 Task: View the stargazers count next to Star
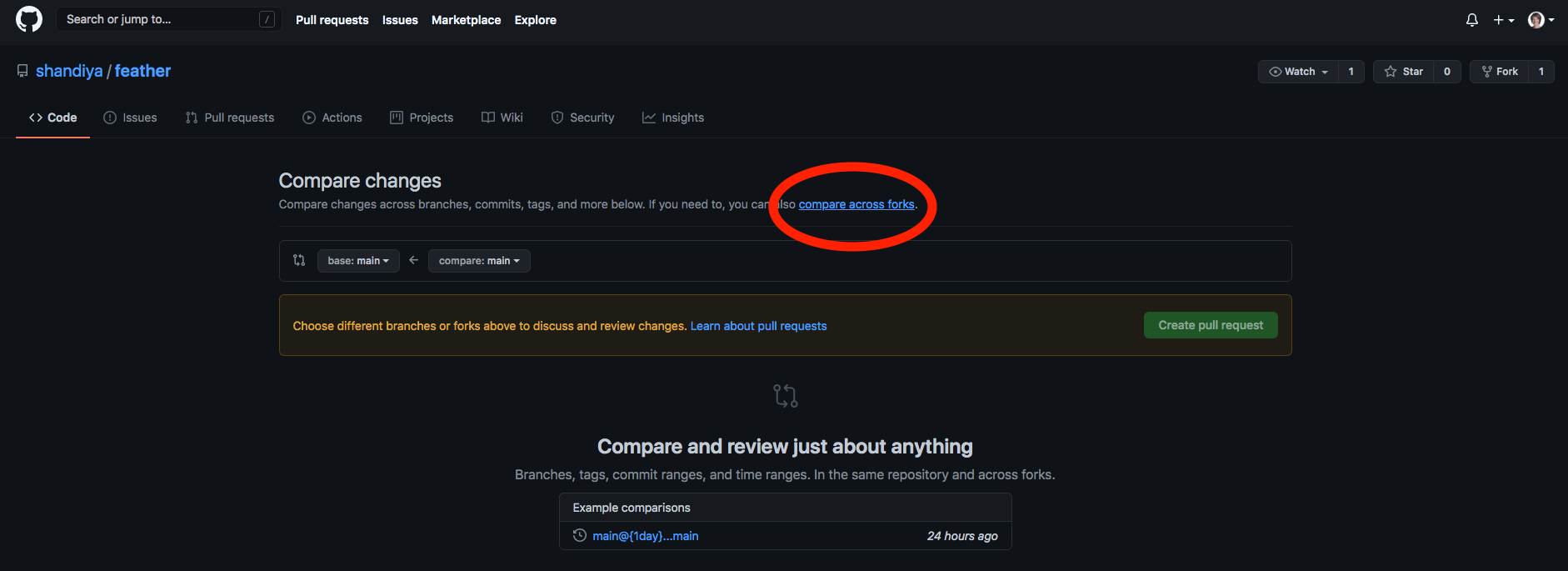(1447, 72)
